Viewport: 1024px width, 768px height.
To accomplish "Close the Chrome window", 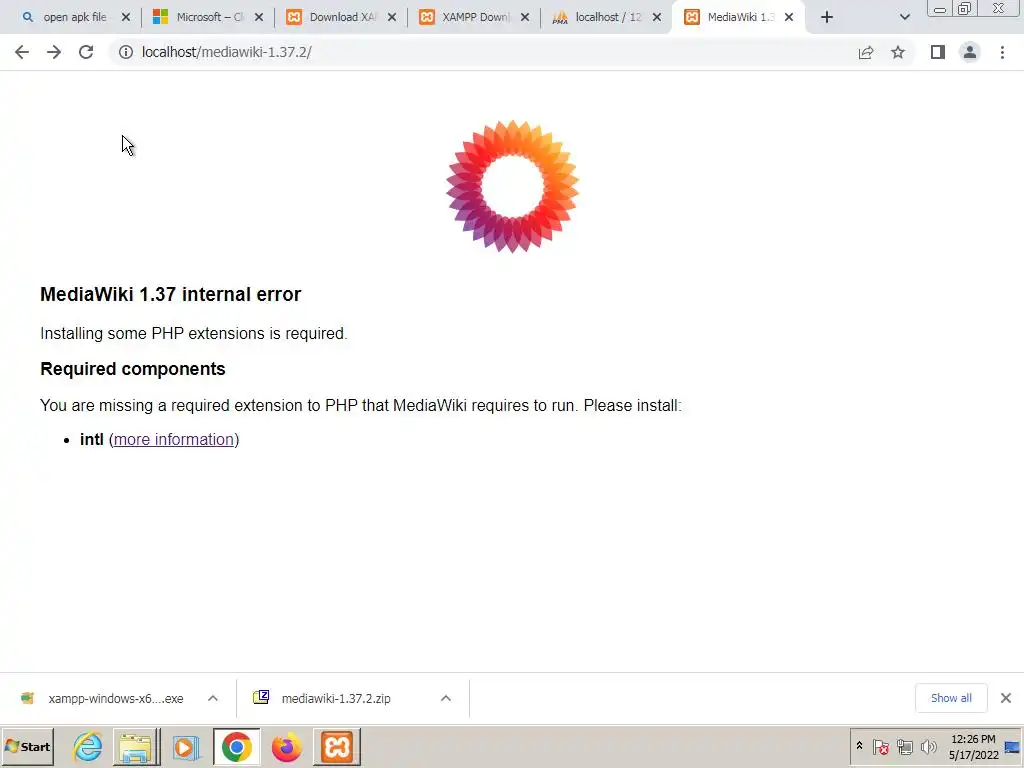I will coord(999,9).
